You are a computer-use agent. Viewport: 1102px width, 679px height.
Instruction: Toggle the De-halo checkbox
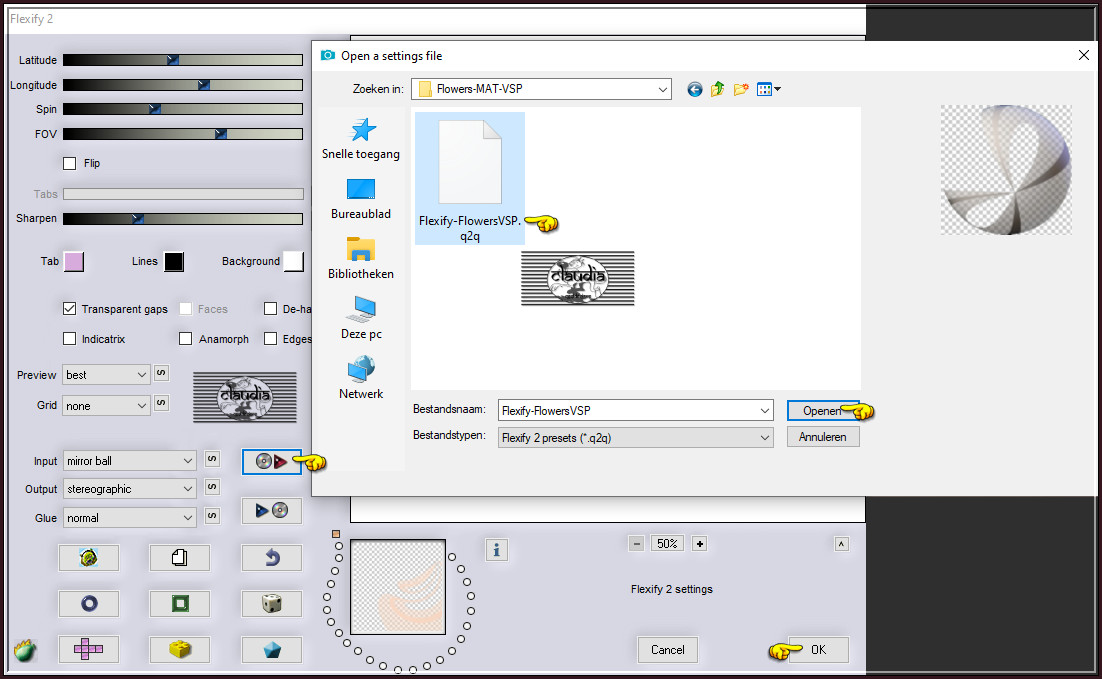[x=271, y=309]
